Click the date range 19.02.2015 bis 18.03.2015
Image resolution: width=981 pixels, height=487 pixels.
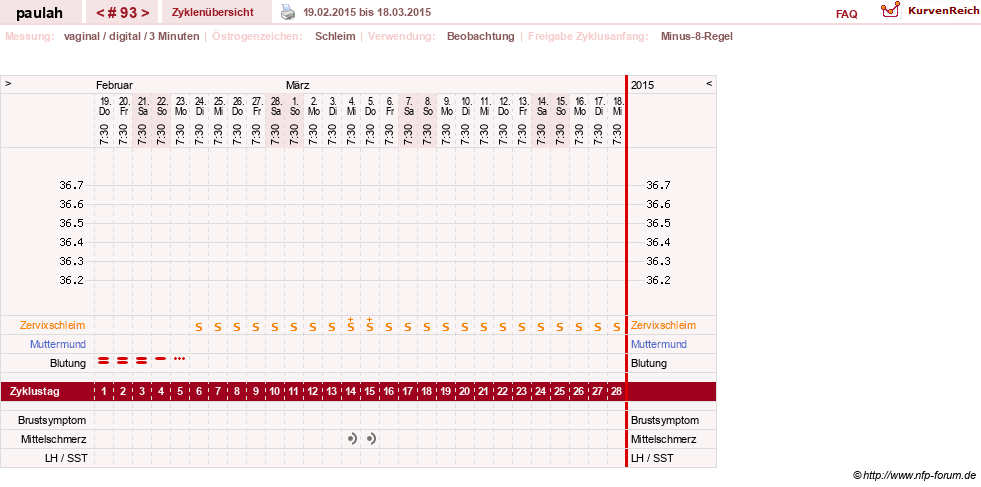tap(367, 13)
